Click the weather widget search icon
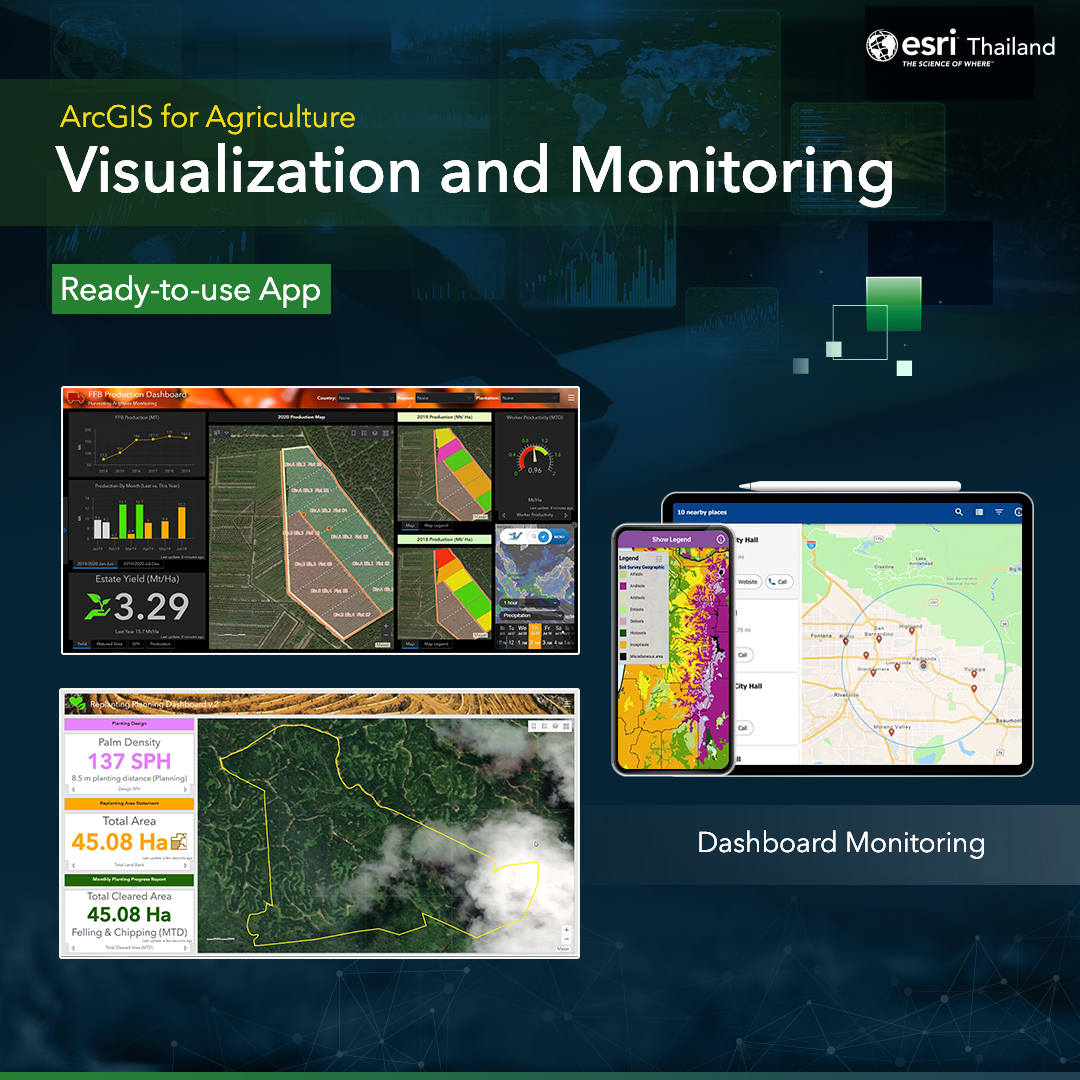This screenshot has height=1080, width=1080. tap(534, 537)
